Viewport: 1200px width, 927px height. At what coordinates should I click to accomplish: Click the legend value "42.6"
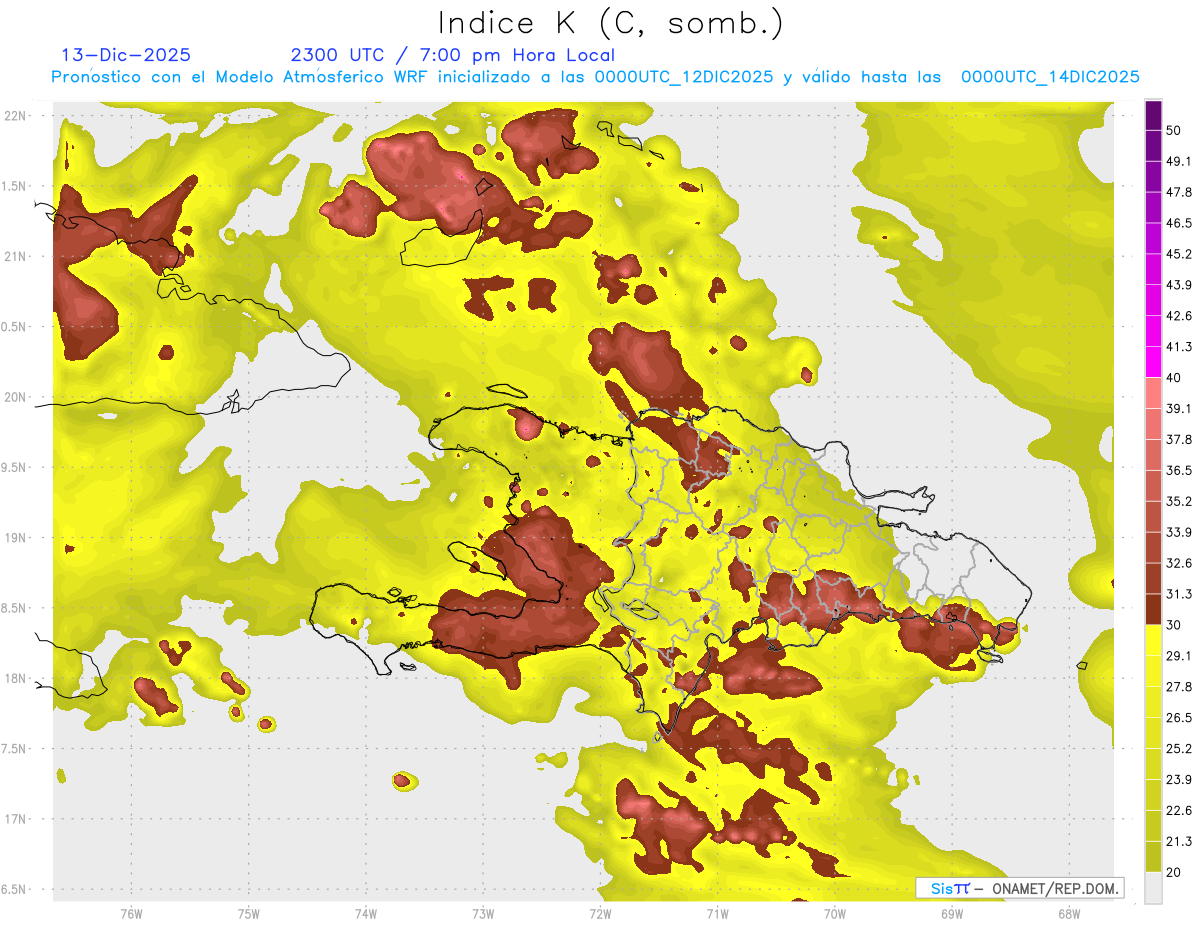(x=1179, y=316)
